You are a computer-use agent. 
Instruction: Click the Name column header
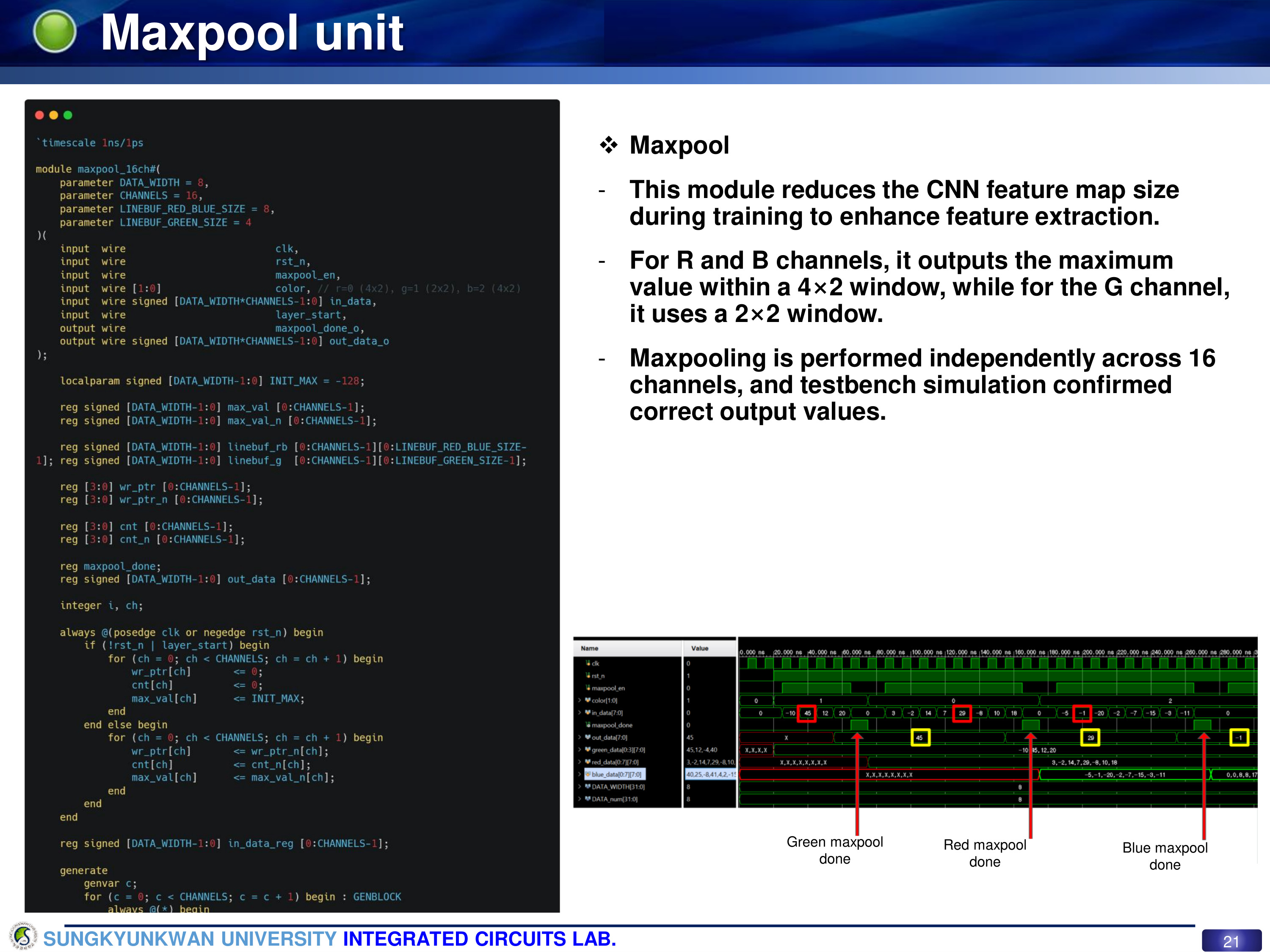[627, 648]
